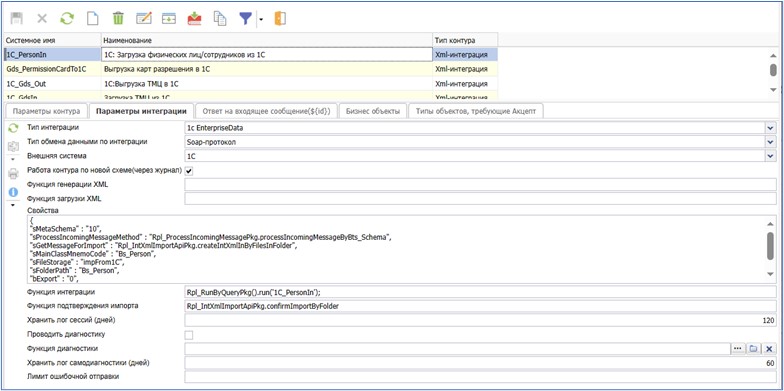784x391 pixels.
Task: Exit form using orange door icon
Action: tap(280, 18)
